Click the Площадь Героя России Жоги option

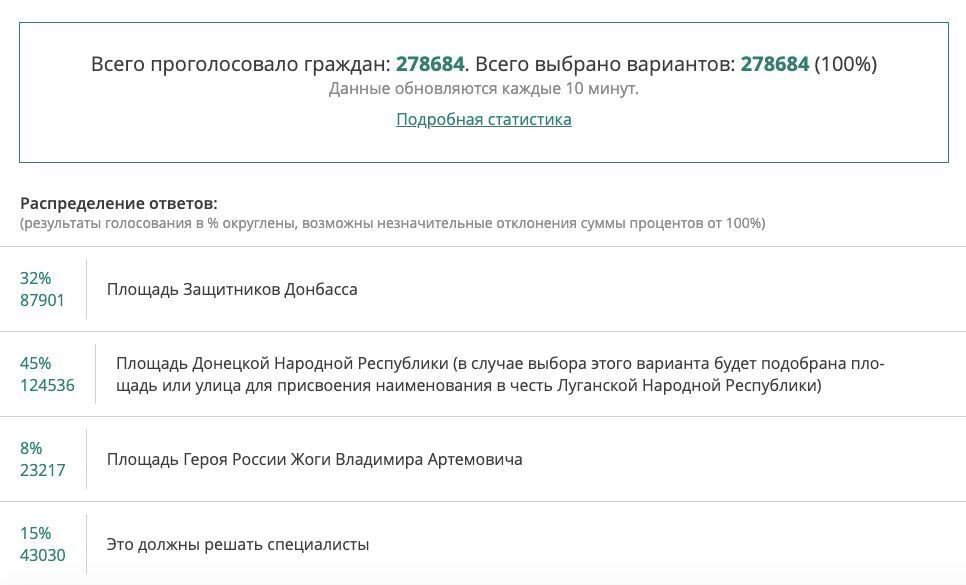(314, 459)
